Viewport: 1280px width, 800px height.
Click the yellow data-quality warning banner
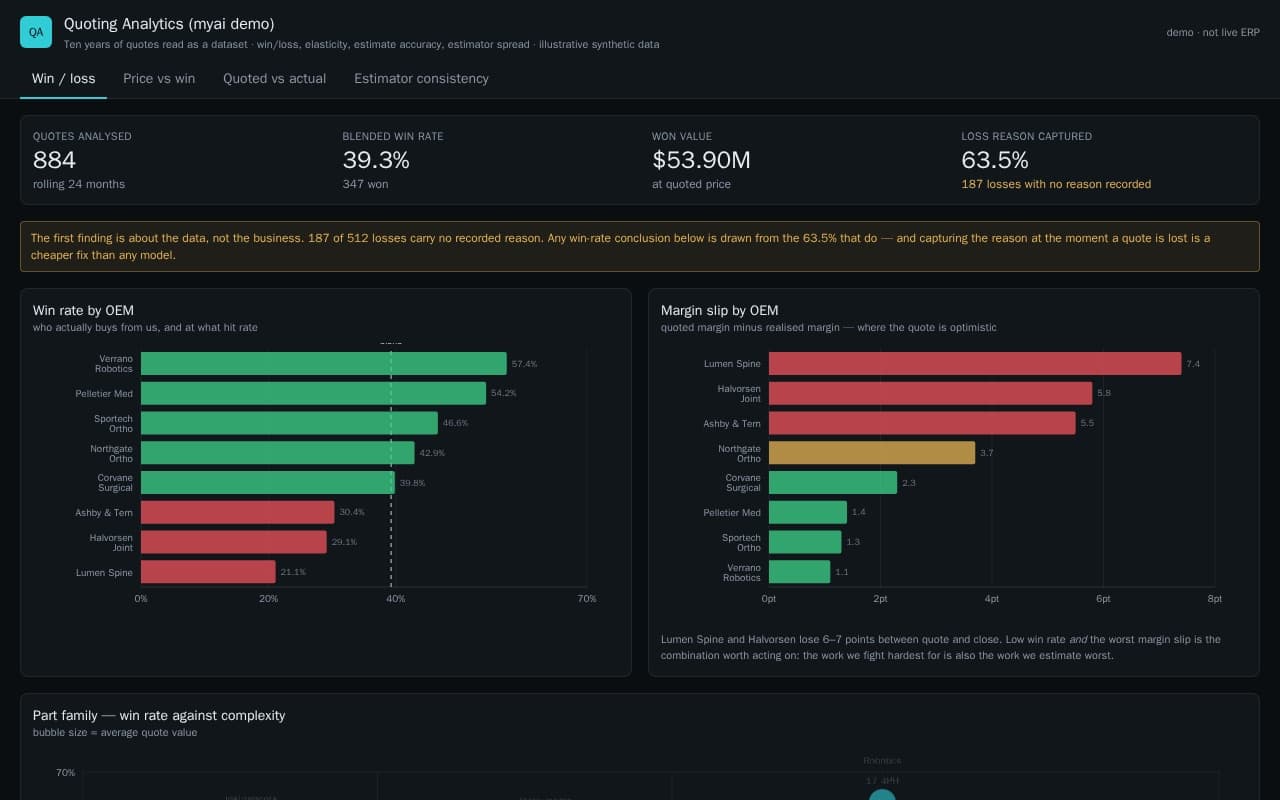coord(640,246)
